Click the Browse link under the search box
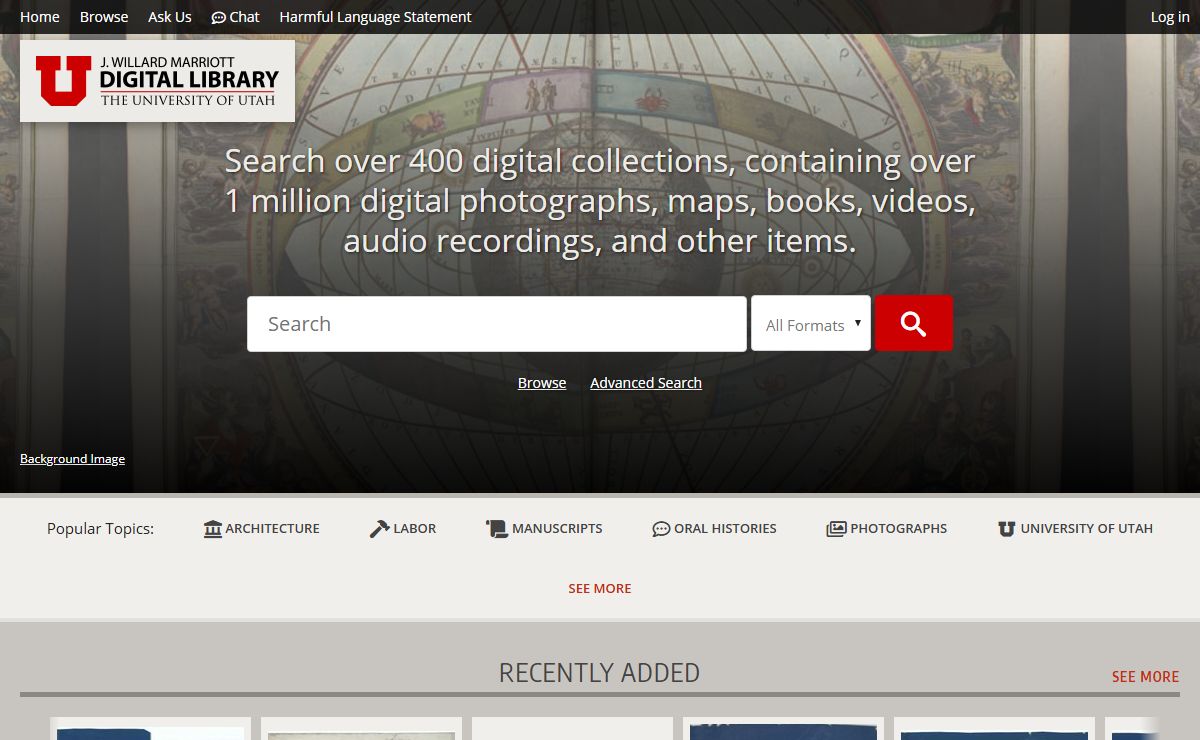The width and height of the screenshot is (1200, 740). pyautogui.click(x=542, y=383)
